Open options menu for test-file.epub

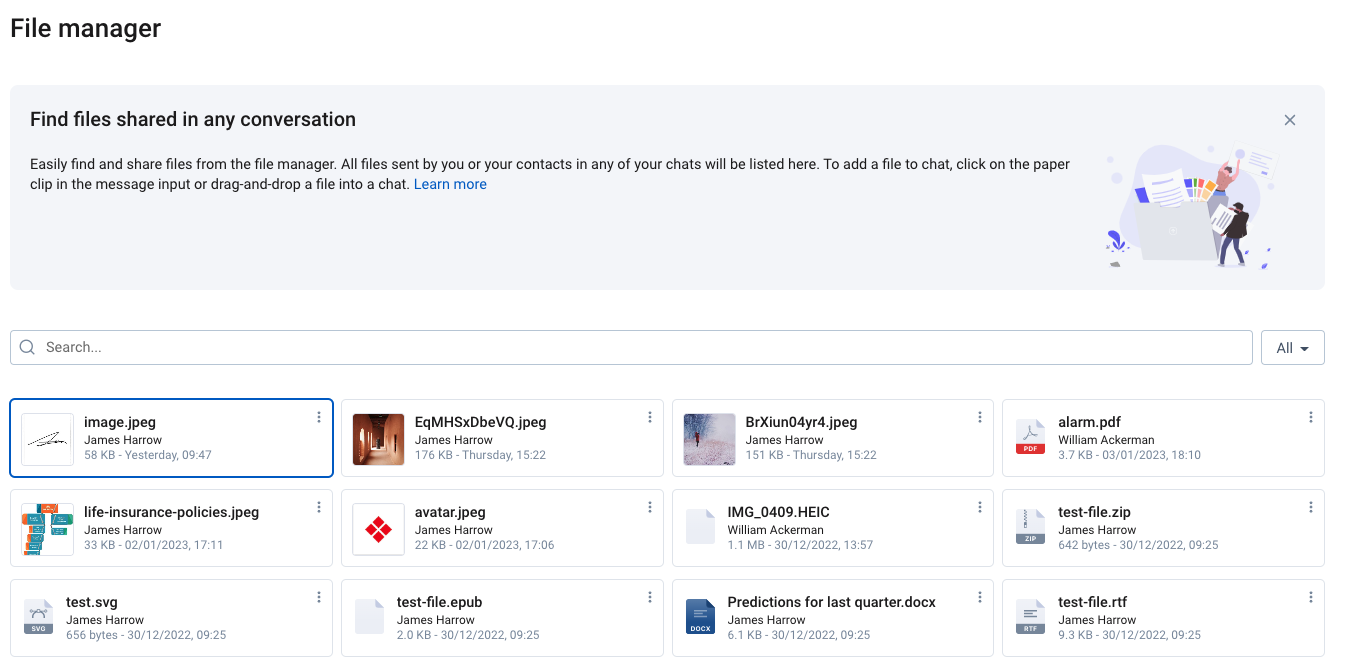click(x=650, y=597)
